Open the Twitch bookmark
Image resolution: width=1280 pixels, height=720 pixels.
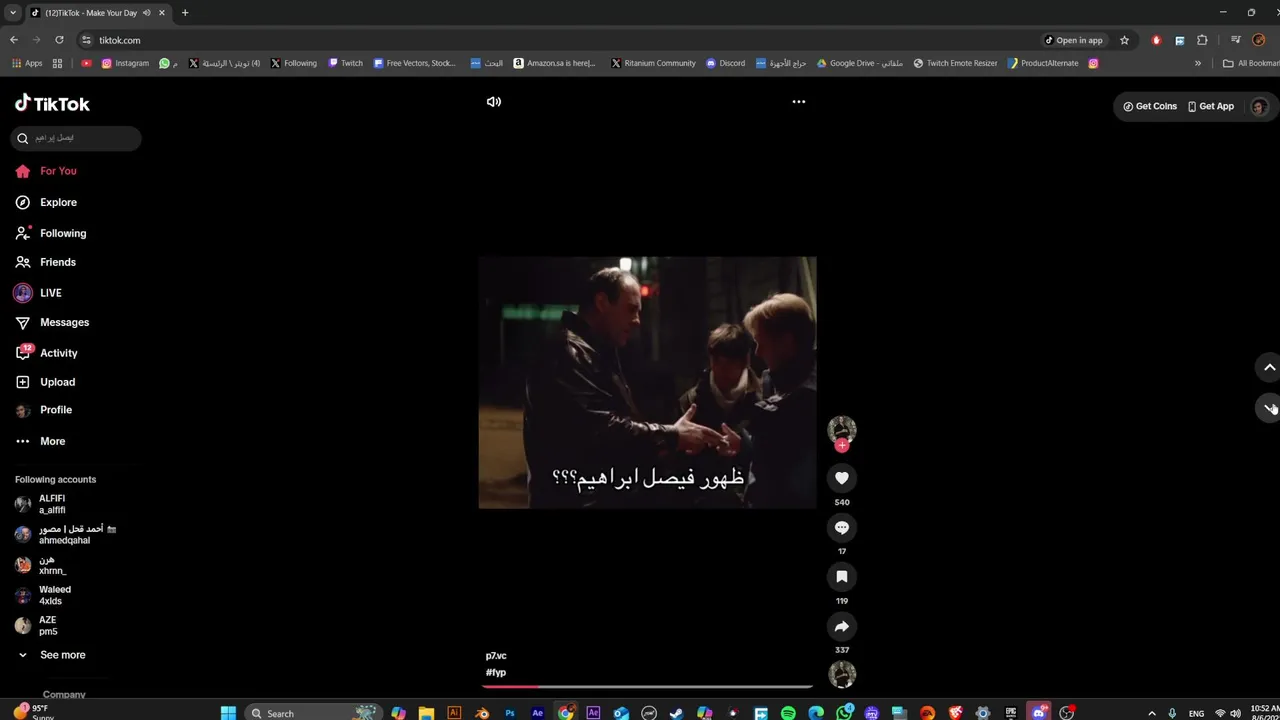[345, 63]
